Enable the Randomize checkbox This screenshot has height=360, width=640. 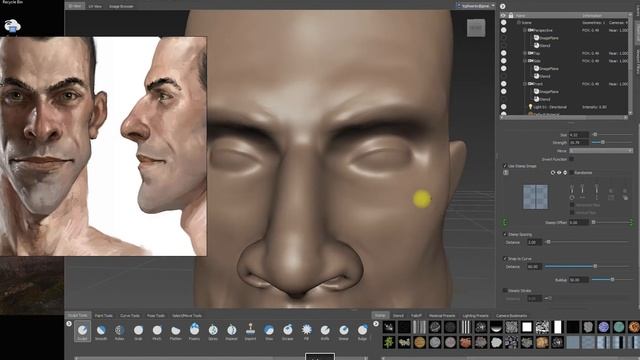pos(571,173)
